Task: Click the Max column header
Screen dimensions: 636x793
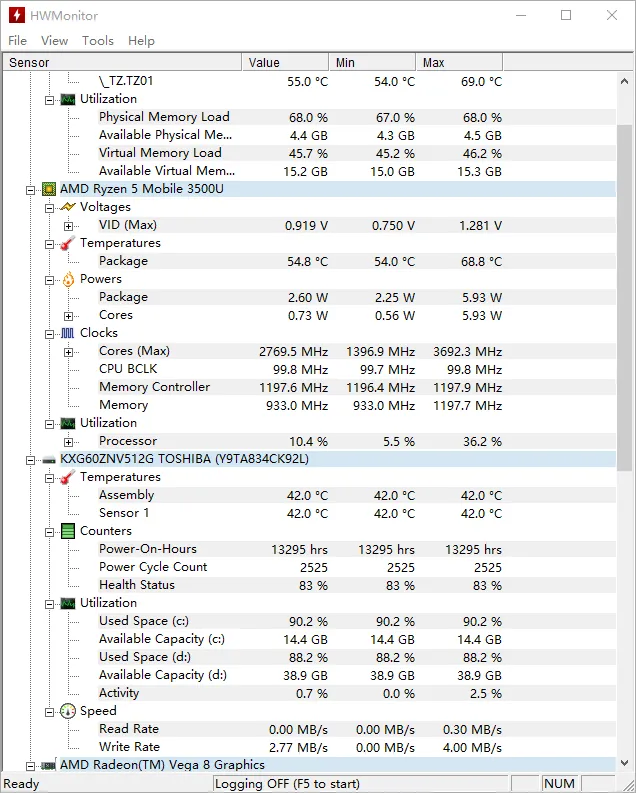Action: tap(459, 62)
